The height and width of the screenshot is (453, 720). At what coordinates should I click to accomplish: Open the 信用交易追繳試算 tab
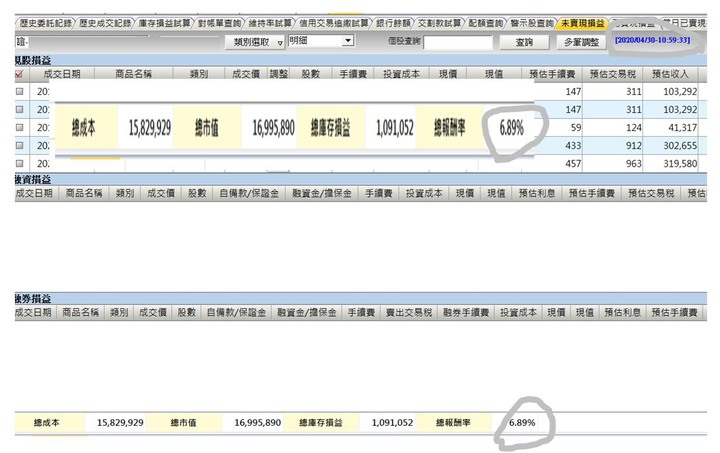(333, 23)
